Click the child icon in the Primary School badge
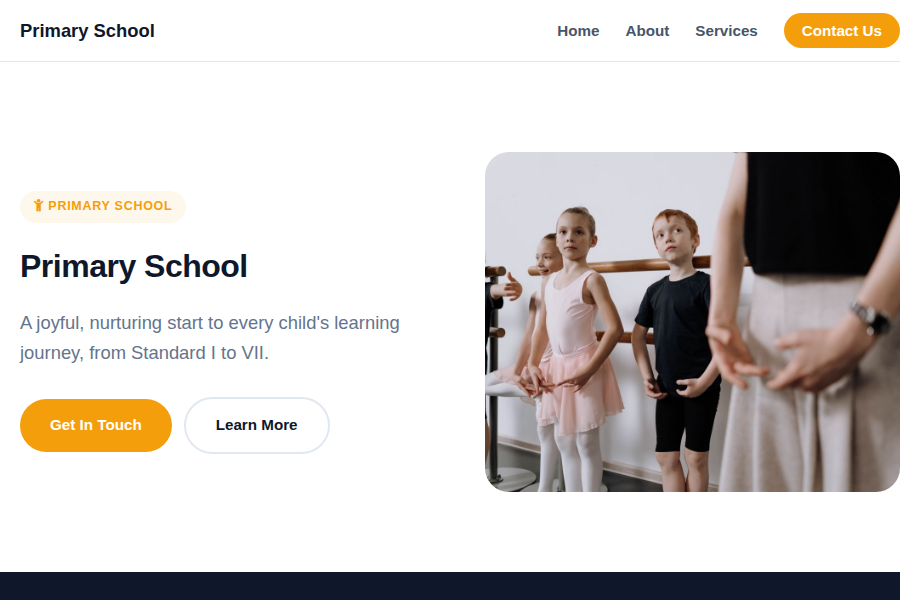The height and width of the screenshot is (600, 900). (38, 206)
